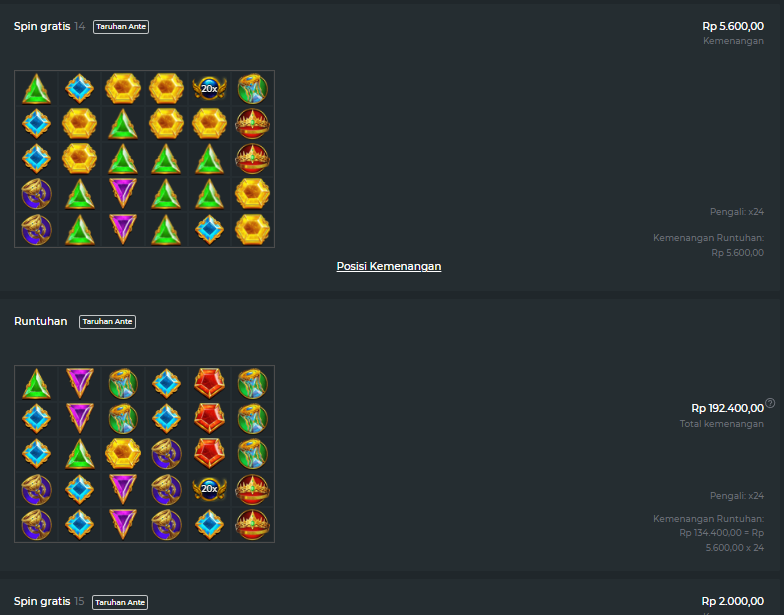Viewport: 784px width, 615px height.
Task: Select the bottom-right crown symbol in Runtuhan grid
Action: point(252,524)
